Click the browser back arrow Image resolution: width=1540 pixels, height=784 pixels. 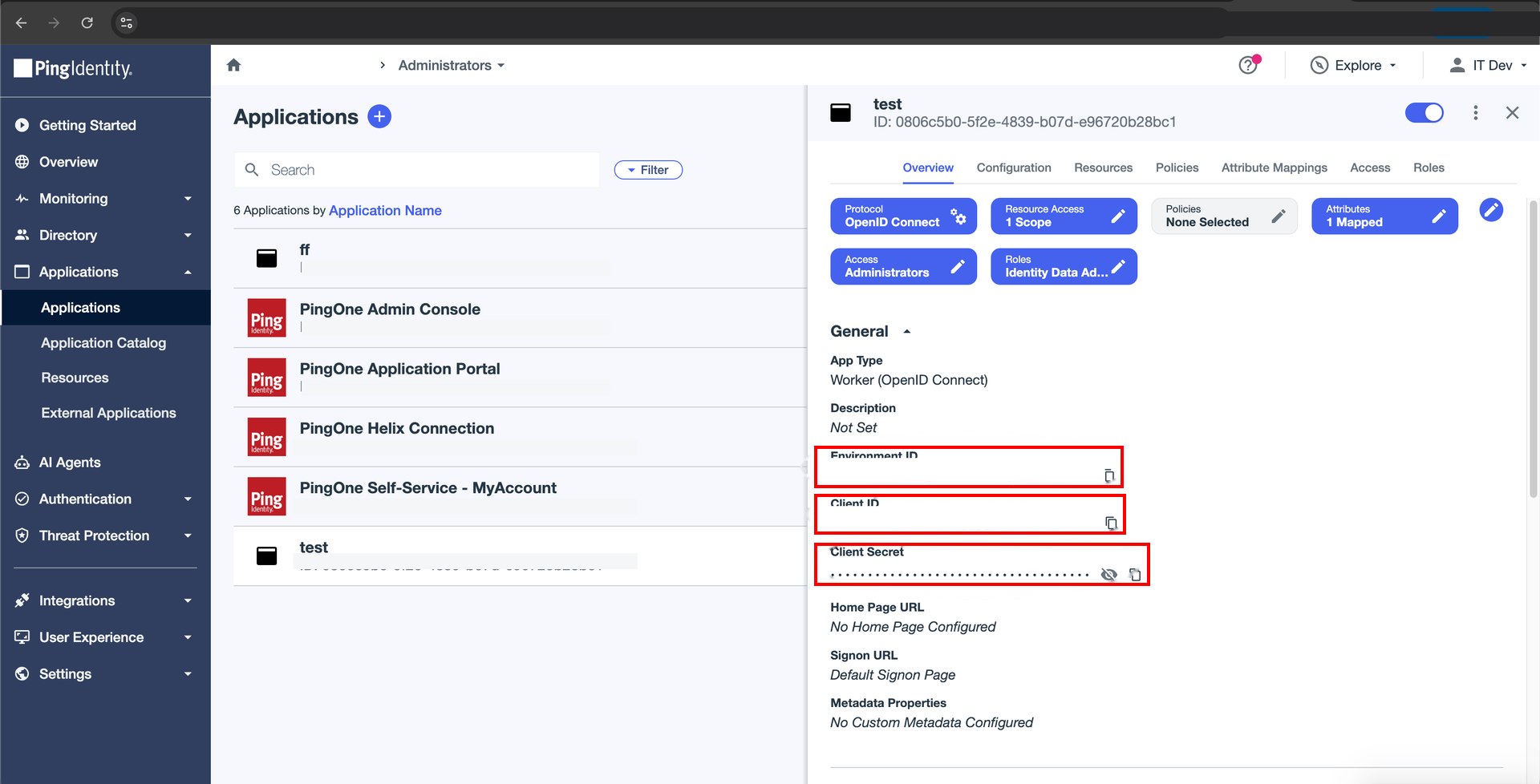tap(22, 22)
